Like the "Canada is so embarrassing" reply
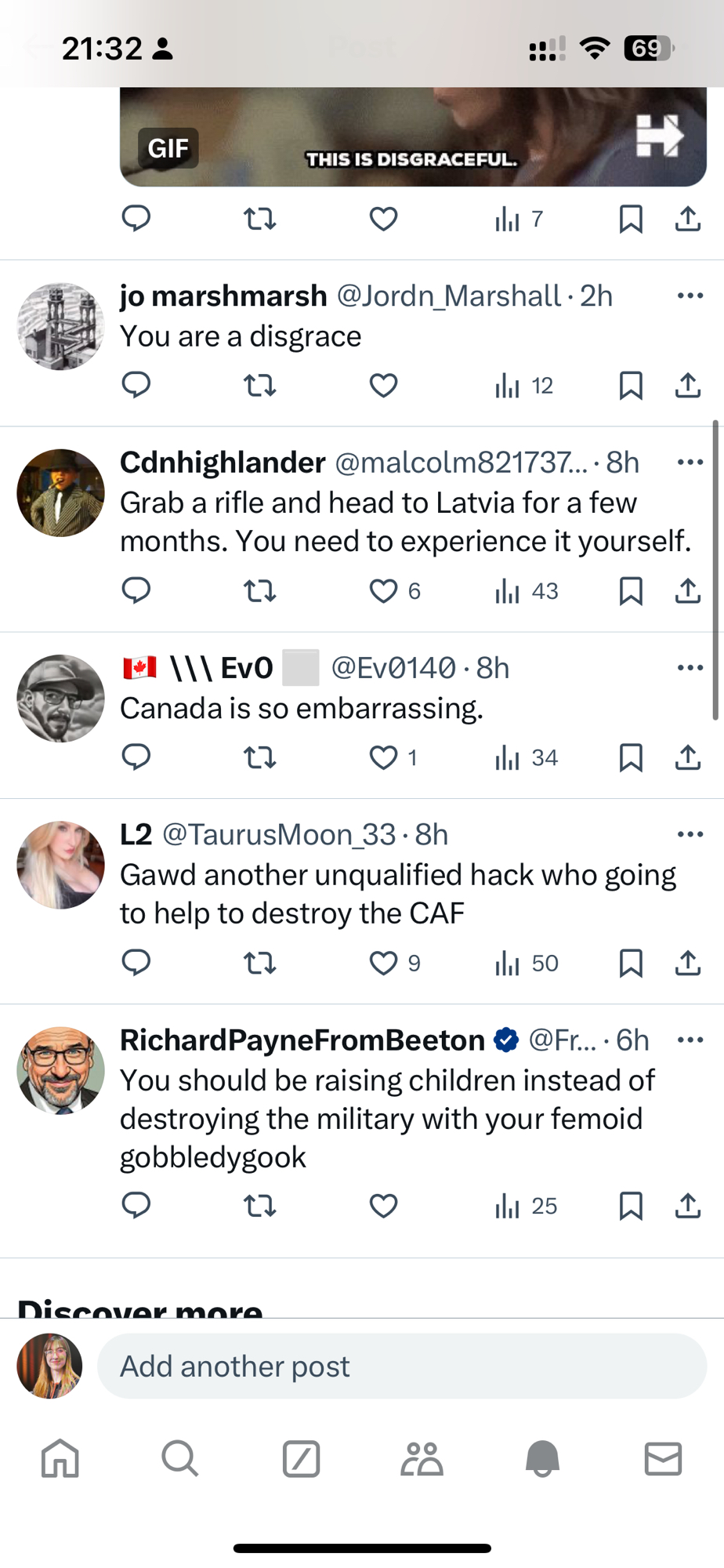The height and width of the screenshot is (1568, 724). pyautogui.click(x=383, y=757)
